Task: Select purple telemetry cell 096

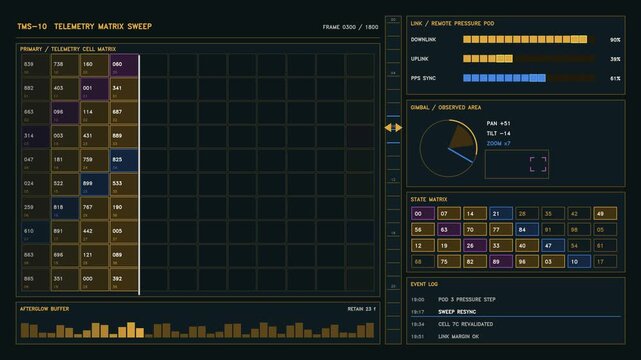Action: click(65, 113)
